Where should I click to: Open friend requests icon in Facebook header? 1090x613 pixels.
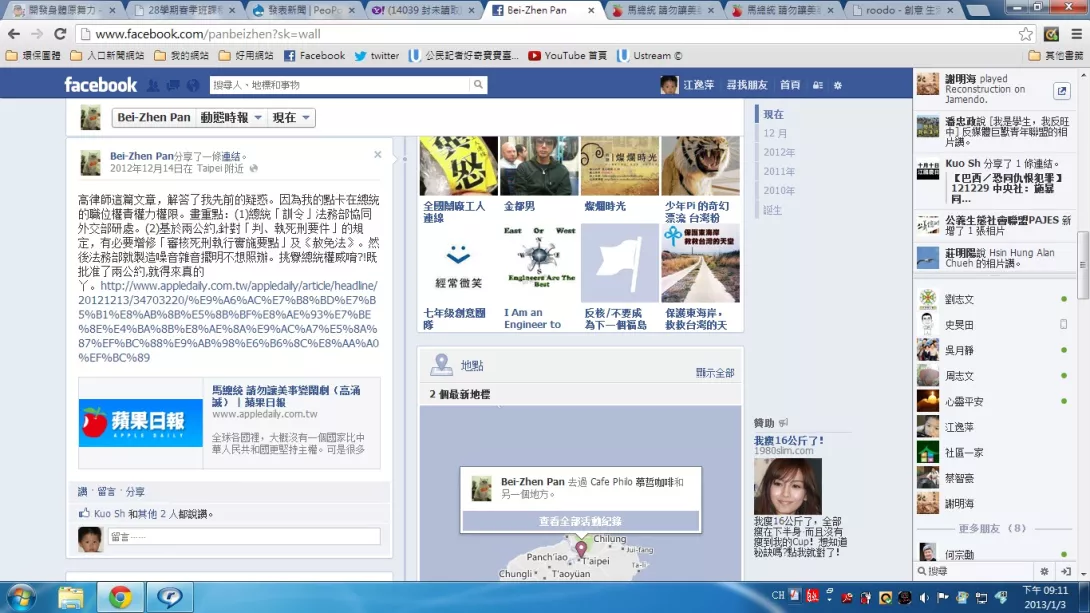(x=153, y=85)
